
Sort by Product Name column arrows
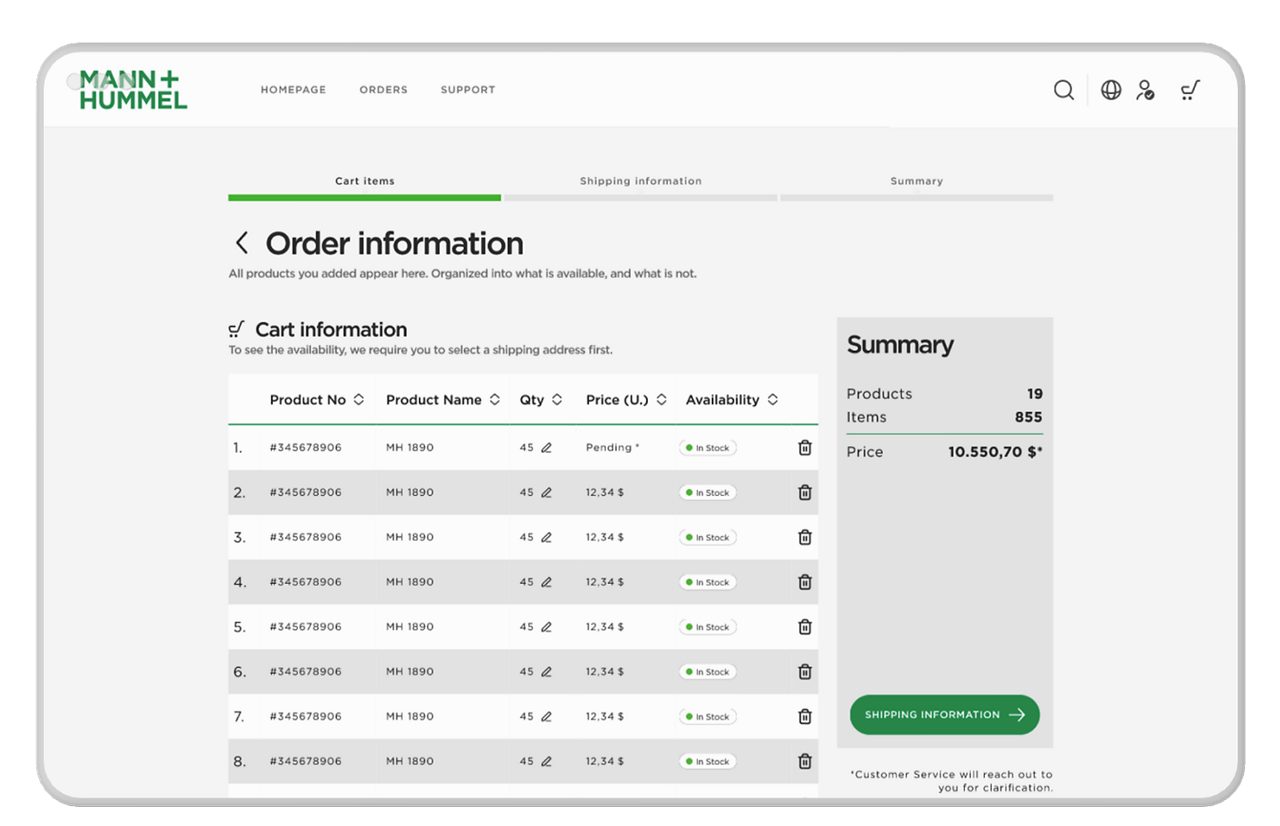[x=494, y=400]
